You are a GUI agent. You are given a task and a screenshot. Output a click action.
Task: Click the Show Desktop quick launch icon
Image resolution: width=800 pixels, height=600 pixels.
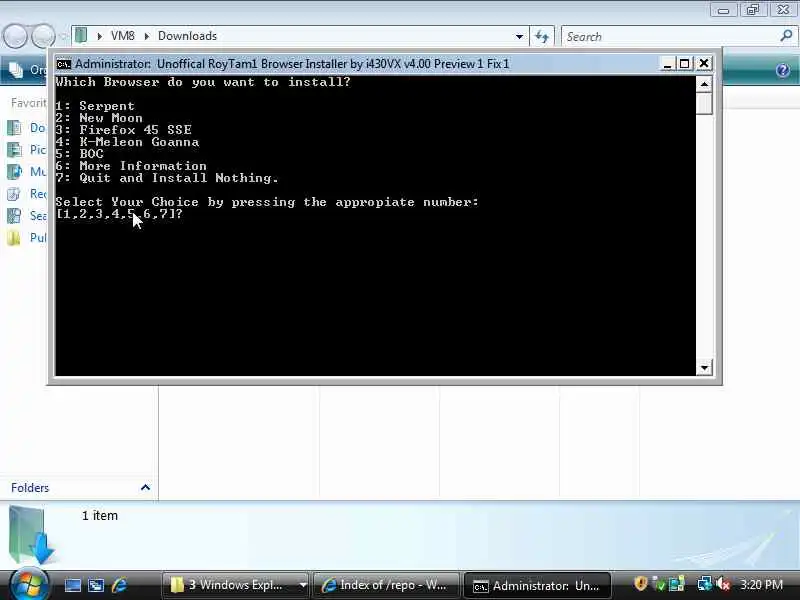tap(72, 585)
